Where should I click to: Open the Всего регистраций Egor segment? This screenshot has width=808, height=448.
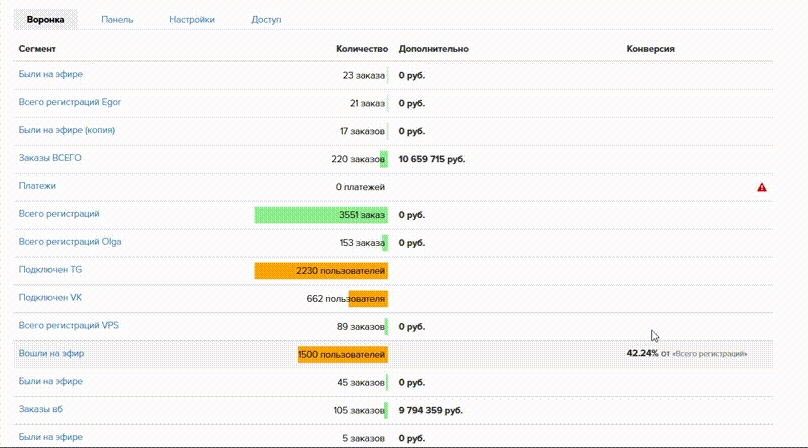click(70, 102)
